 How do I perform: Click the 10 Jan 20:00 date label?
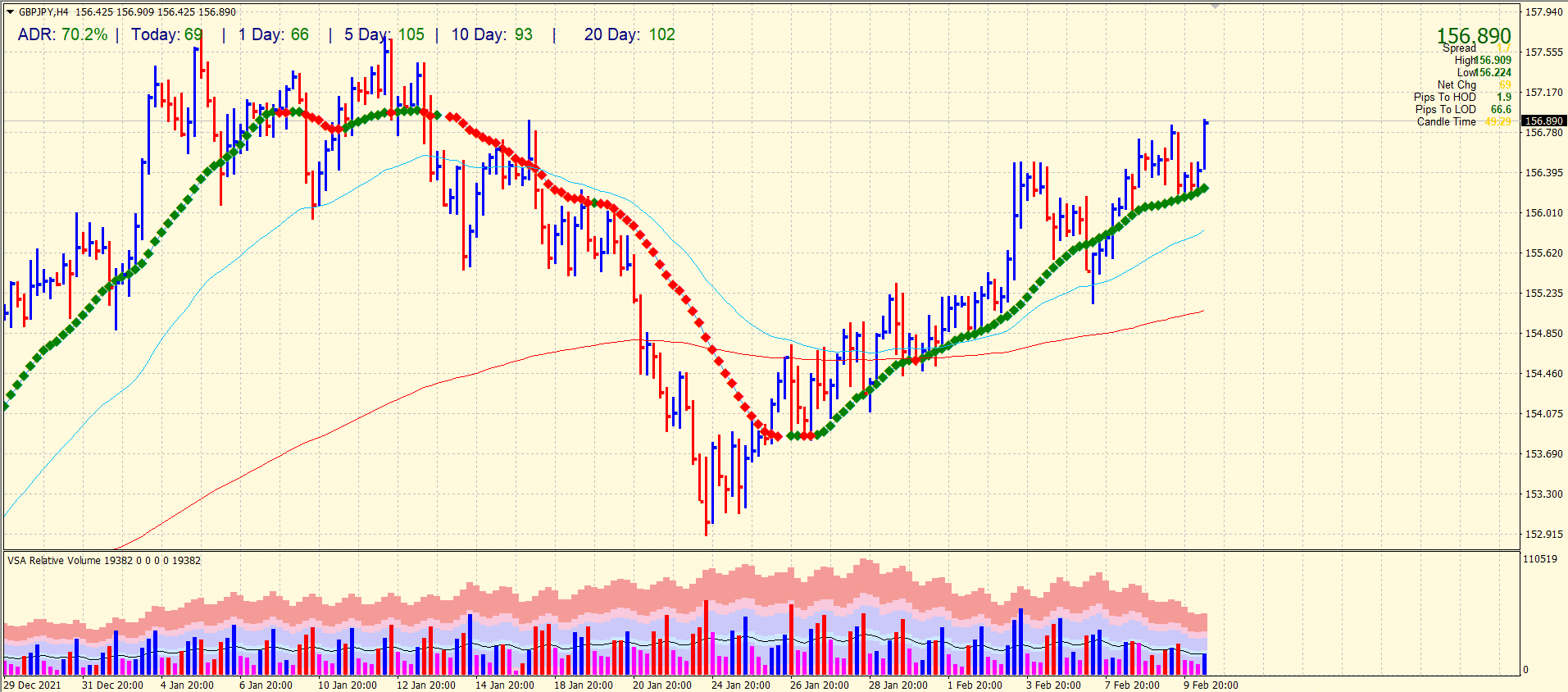(x=348, y=685)
